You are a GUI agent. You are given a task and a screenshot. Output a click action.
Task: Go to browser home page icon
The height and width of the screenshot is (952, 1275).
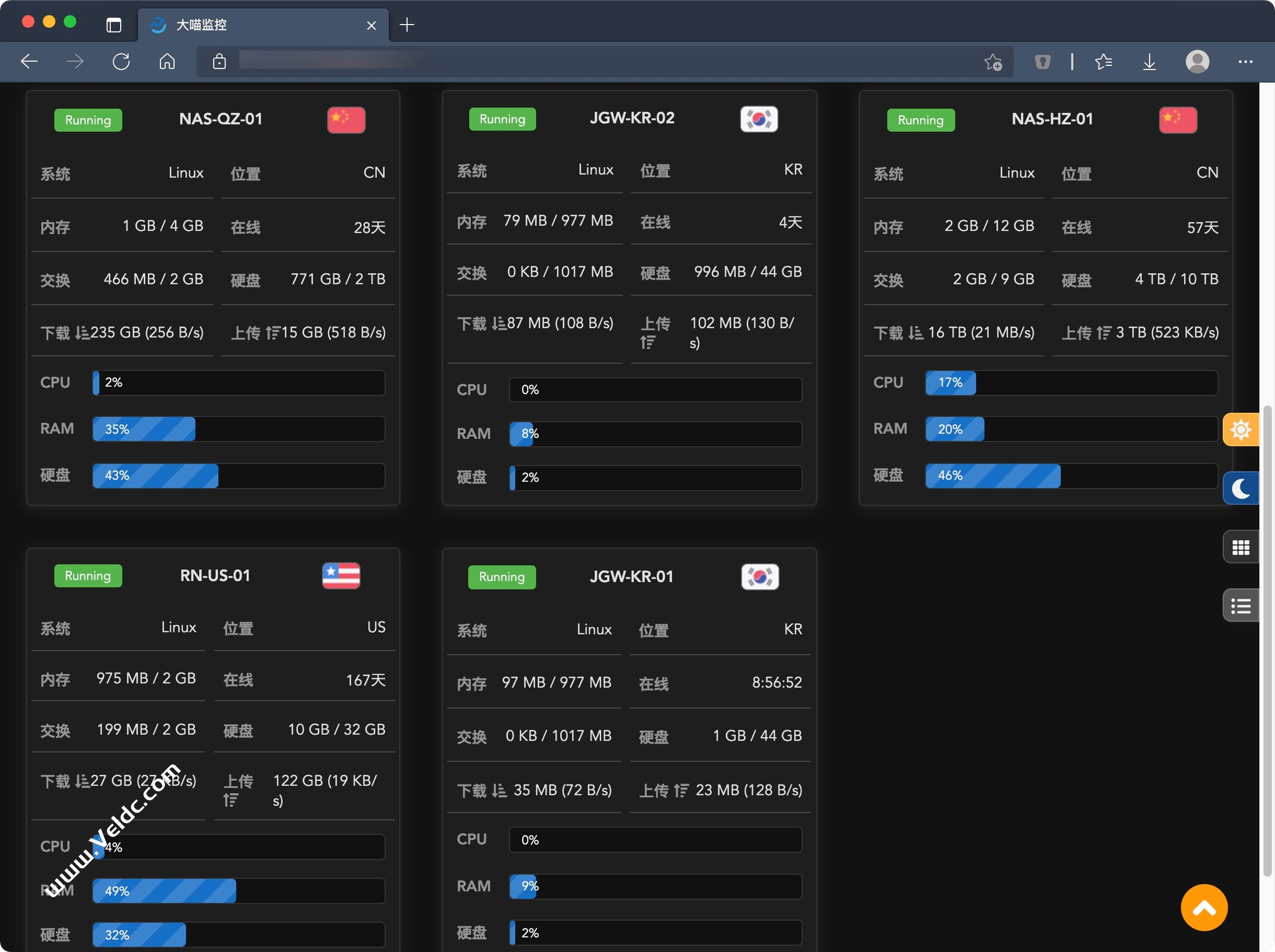point(167,61)
